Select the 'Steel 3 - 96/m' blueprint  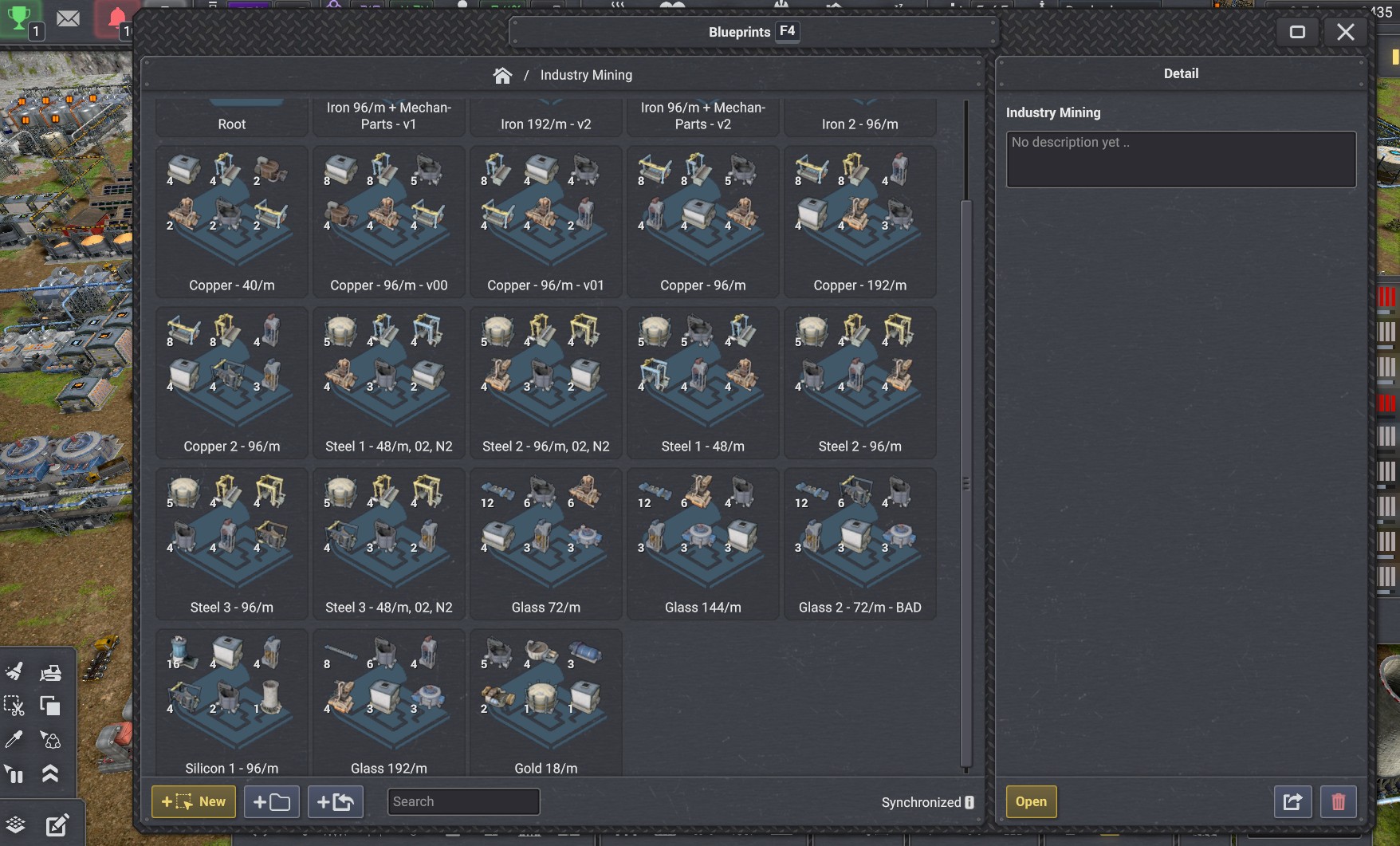(232, 544)
